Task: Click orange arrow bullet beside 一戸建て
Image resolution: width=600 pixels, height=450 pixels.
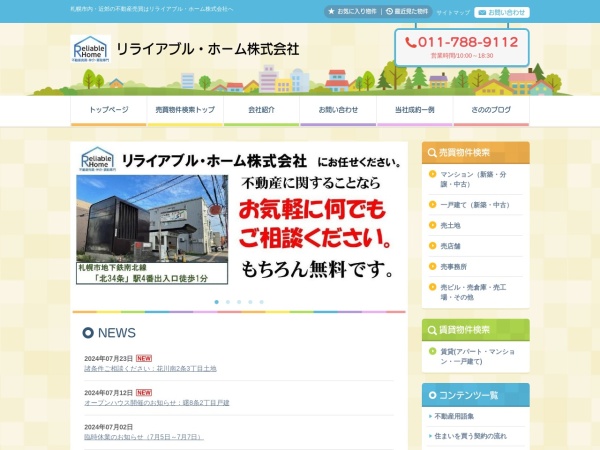Action: [x=432, y=205]
